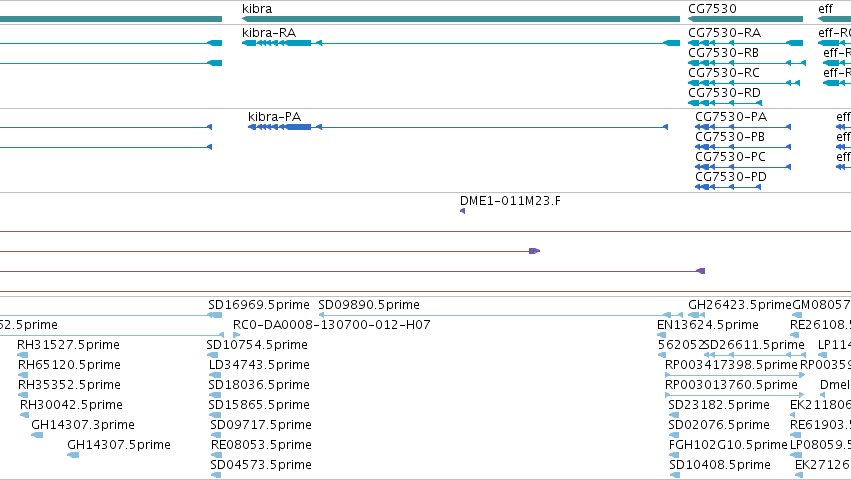The height and width of the screenshot is (480, 851).
Task: Select the kibra gene bar
Action: (461, 19)
